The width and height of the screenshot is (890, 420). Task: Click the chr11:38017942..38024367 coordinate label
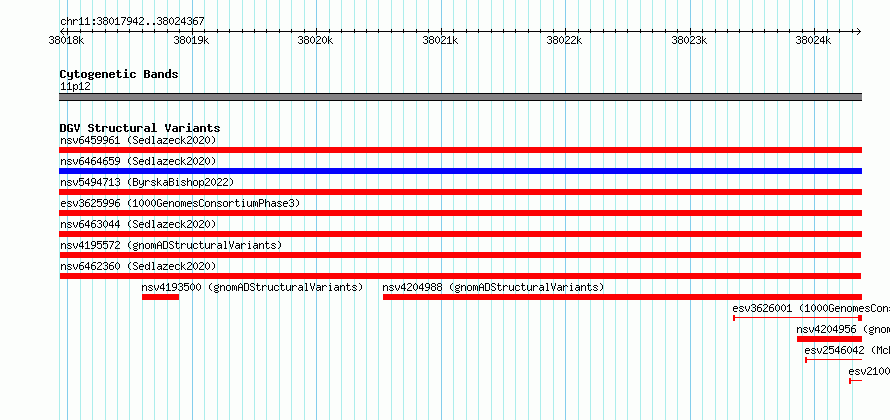[132, 22]
